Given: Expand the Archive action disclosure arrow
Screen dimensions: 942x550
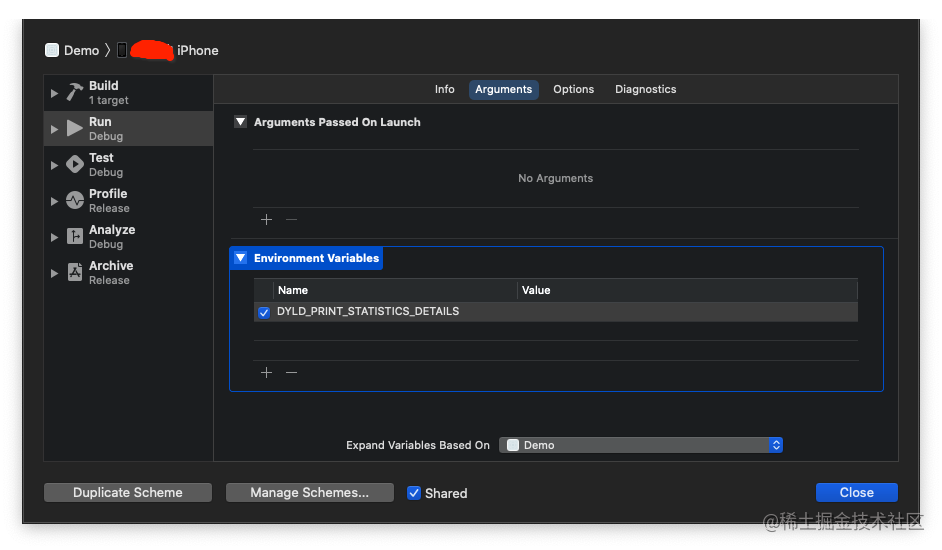Looking at the screenshot, I should [54, 273].
